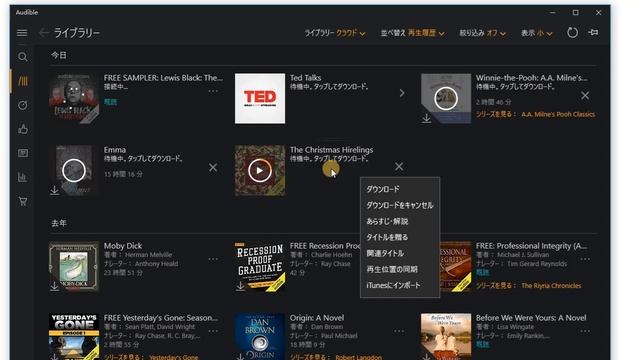
Task: Open more options for Professional Integrity
Action: (x=585, y=259)
